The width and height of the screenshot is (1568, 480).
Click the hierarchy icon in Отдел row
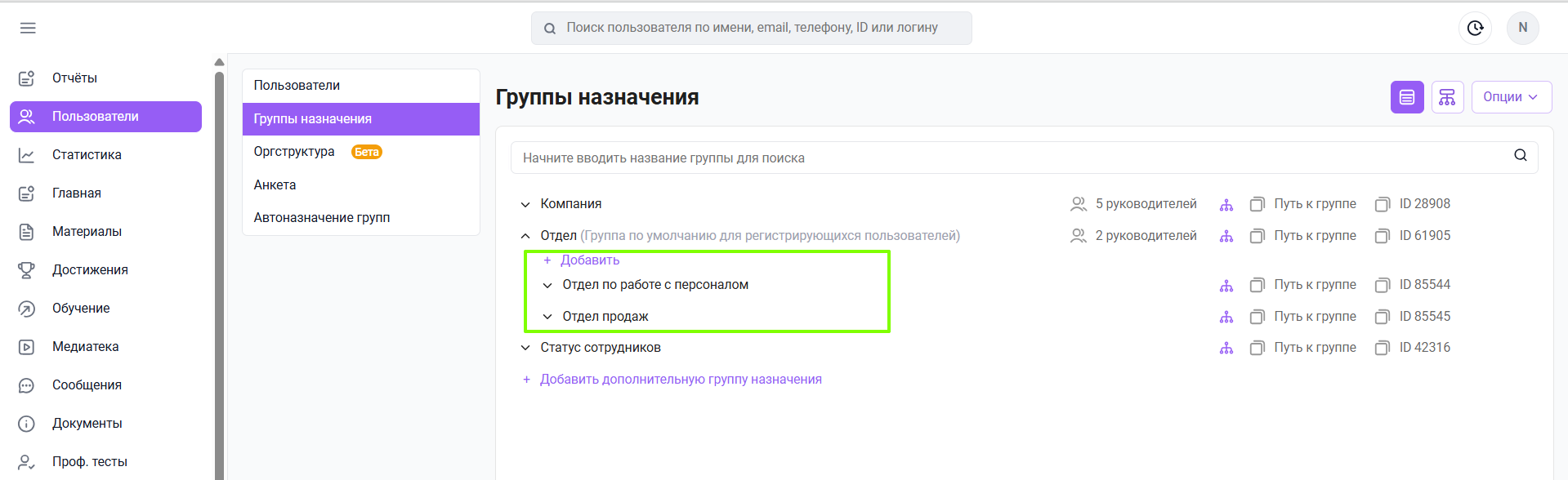click(1226, 236)
